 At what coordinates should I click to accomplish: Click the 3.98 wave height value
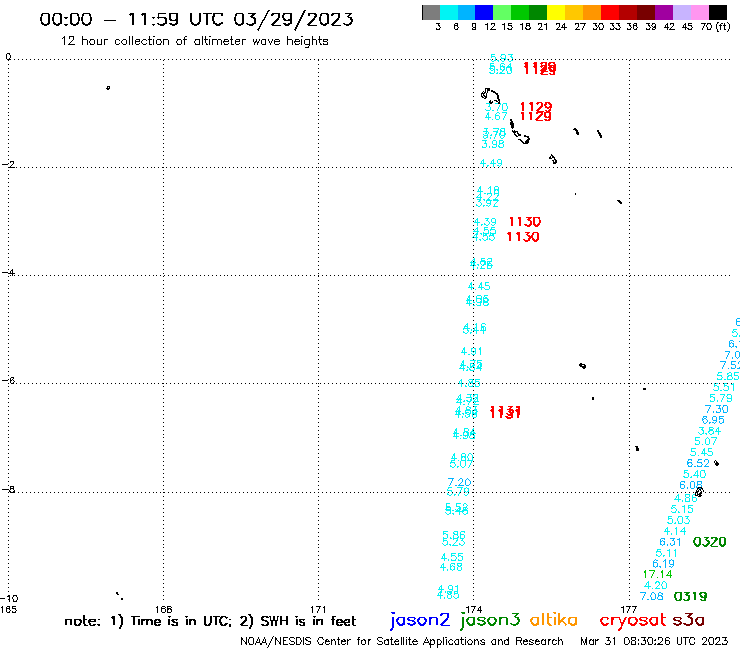pyautogui.click(x=493, y=144)
